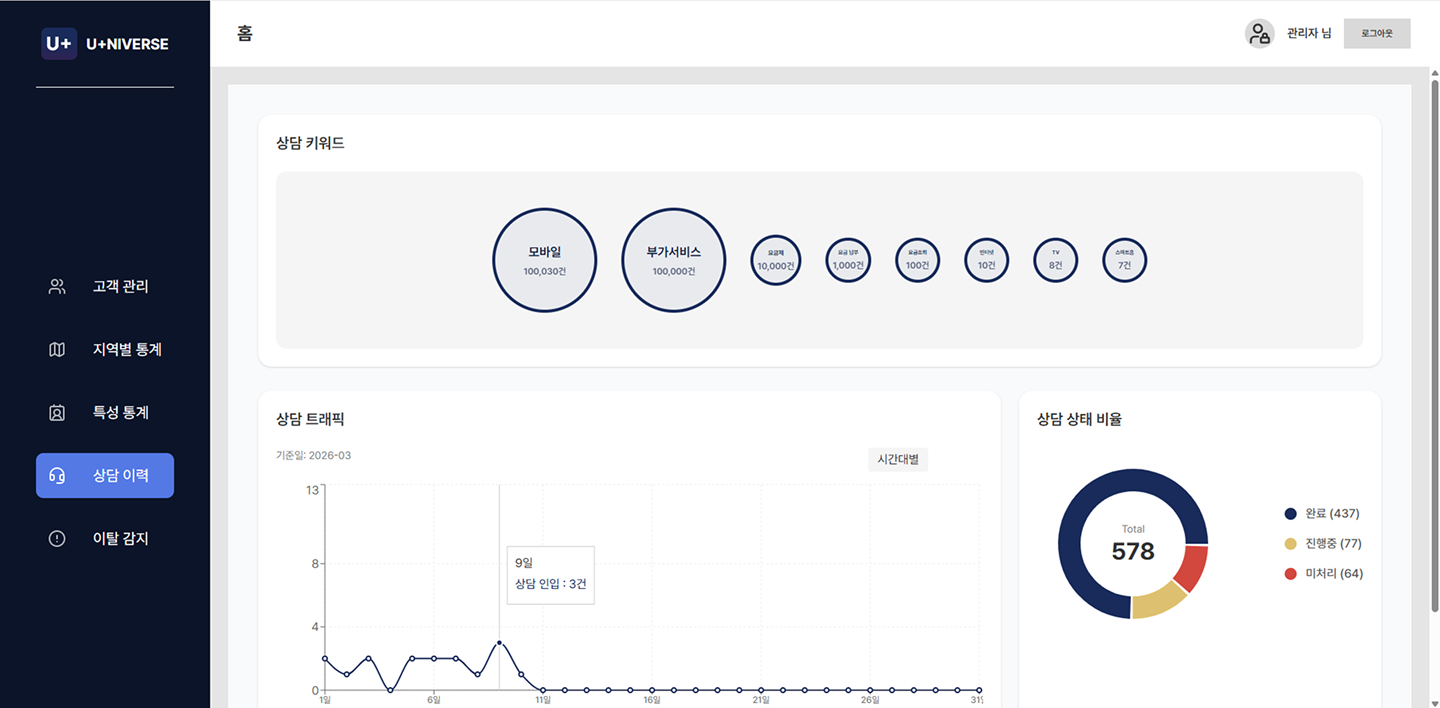
Task: Toggle the 시간대별 view button
Action: tap(897, 459)
